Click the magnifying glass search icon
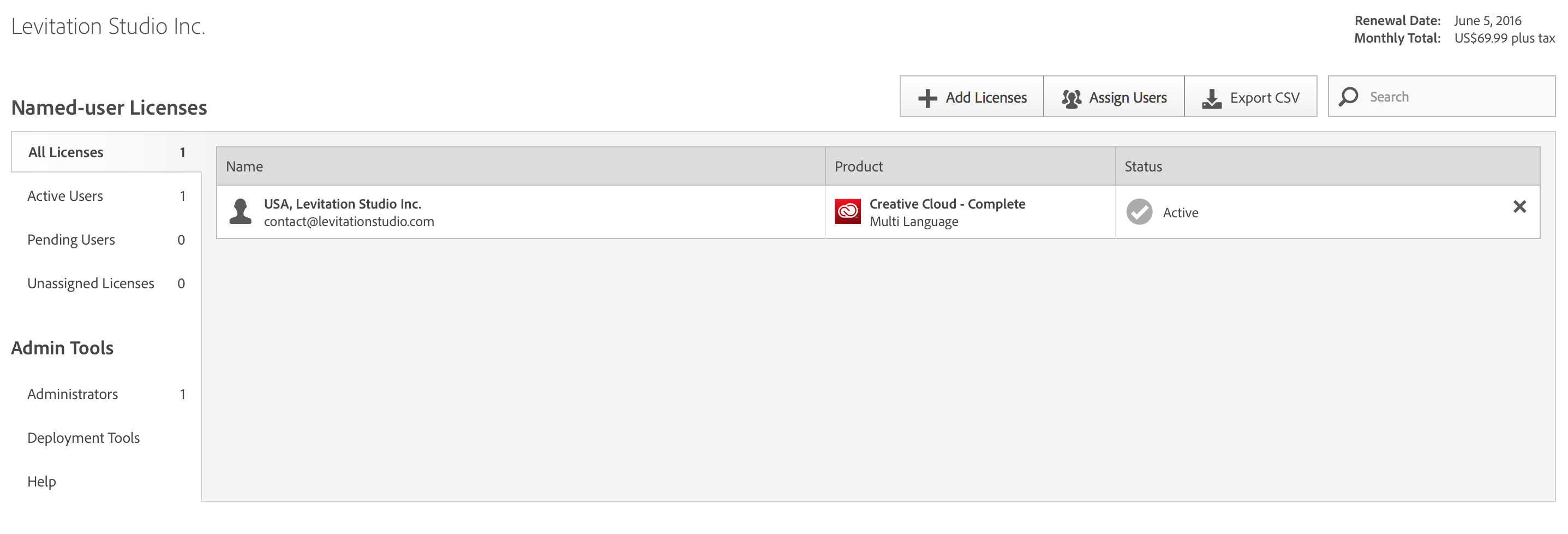 pos(1348,97)
